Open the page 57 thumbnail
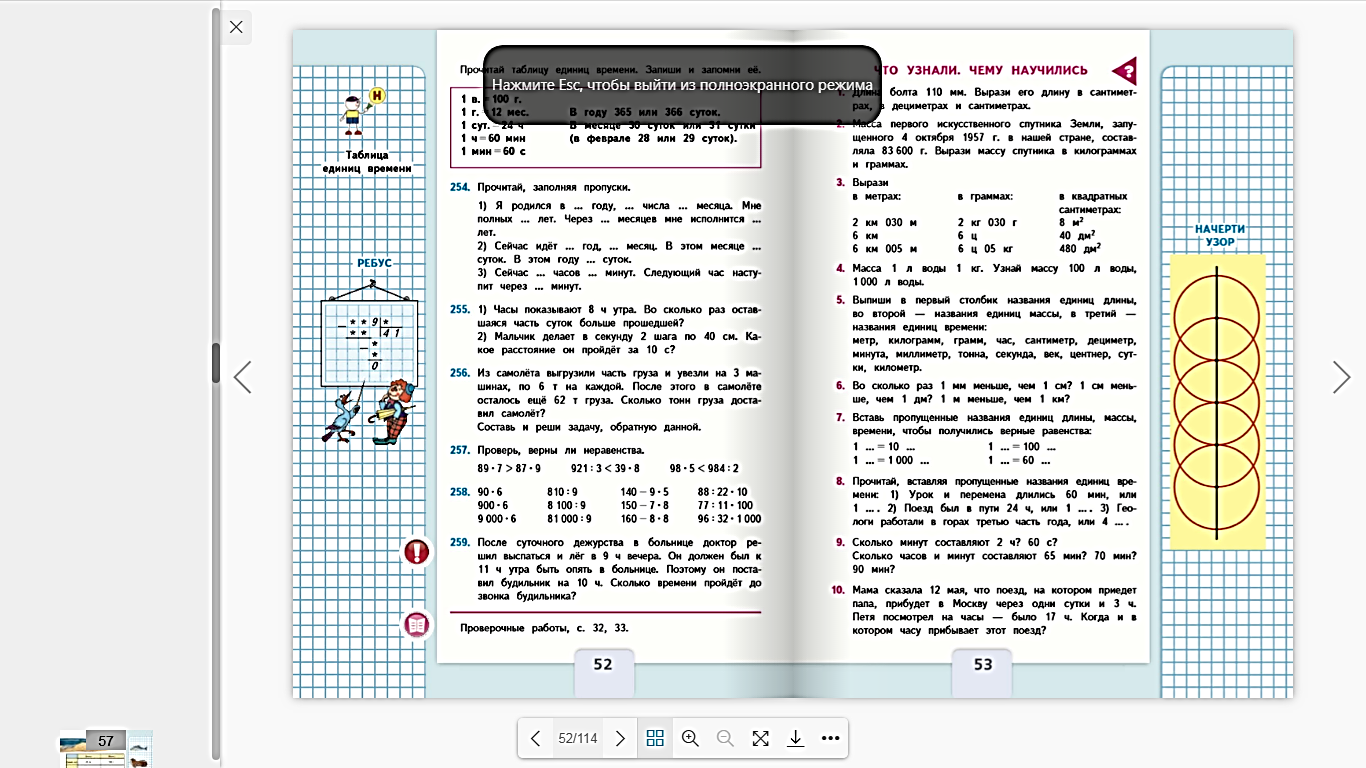Screen dimensions: 1366x768 106,748
